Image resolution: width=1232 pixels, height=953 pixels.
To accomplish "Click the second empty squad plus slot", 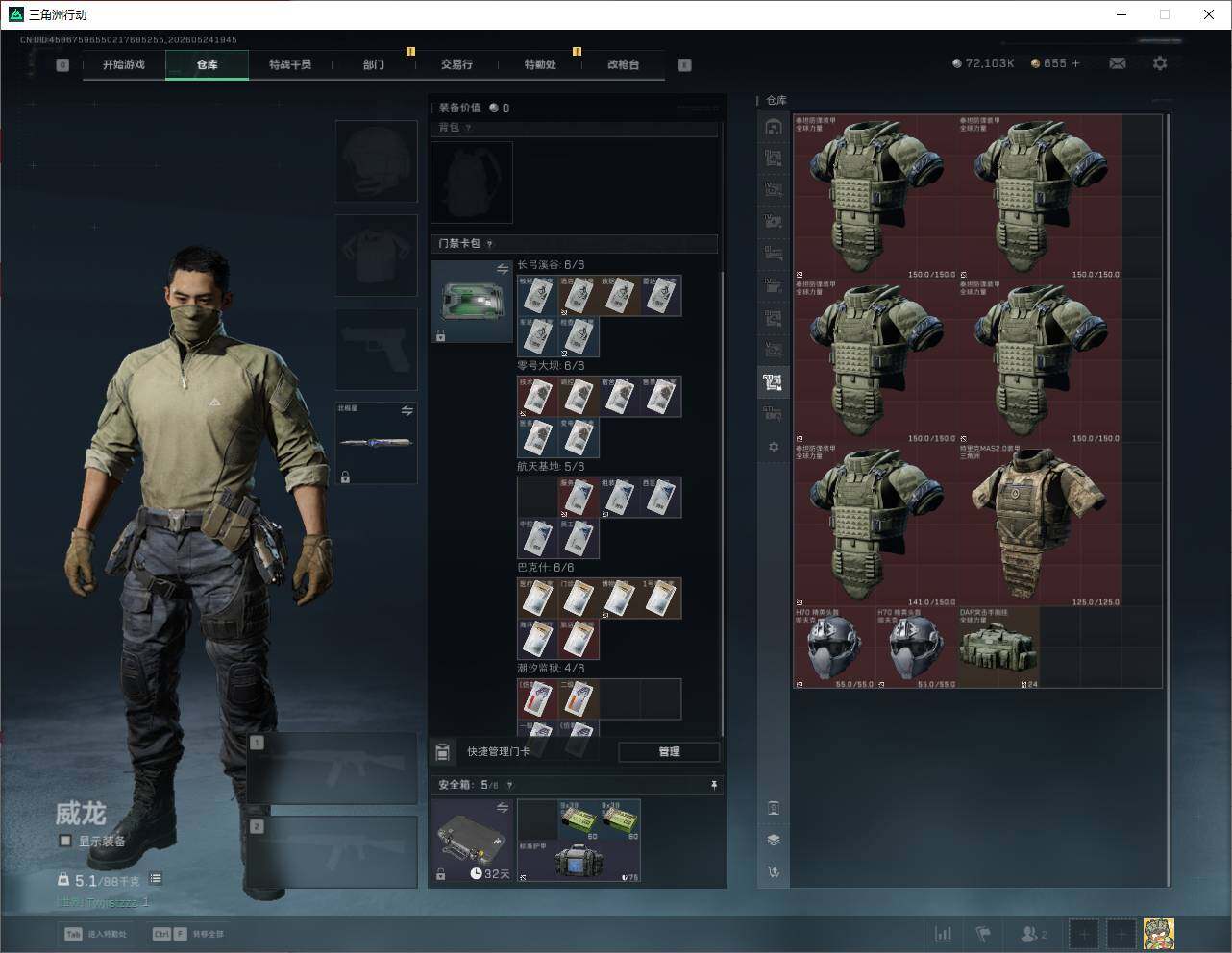I will pyautogui.click(x=1121, y=934).
